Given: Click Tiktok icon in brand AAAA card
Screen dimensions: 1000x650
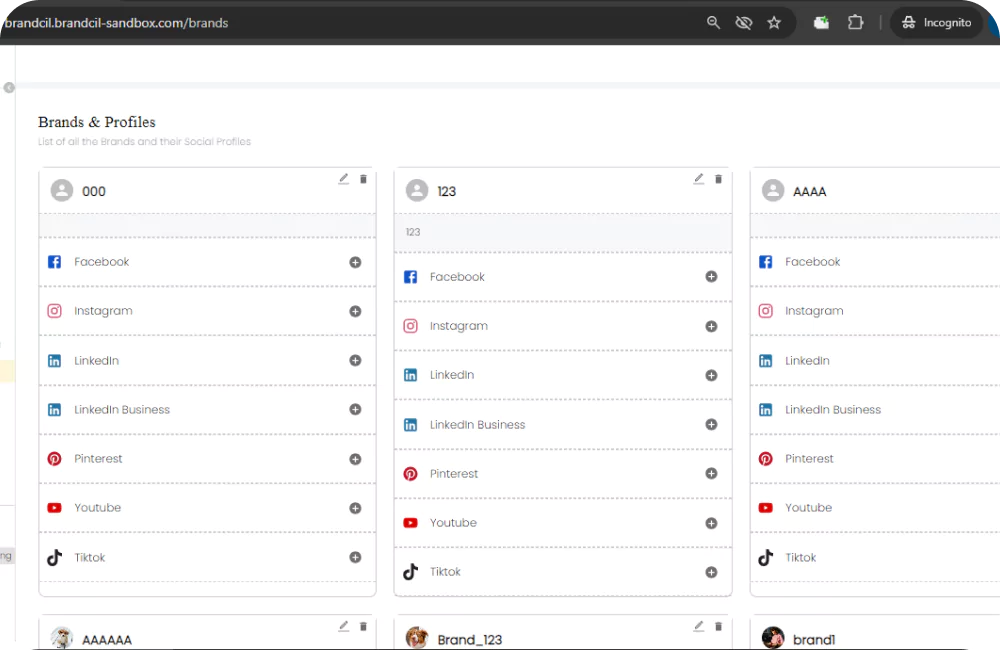Looking at the screenshot, I should (765, 558).
